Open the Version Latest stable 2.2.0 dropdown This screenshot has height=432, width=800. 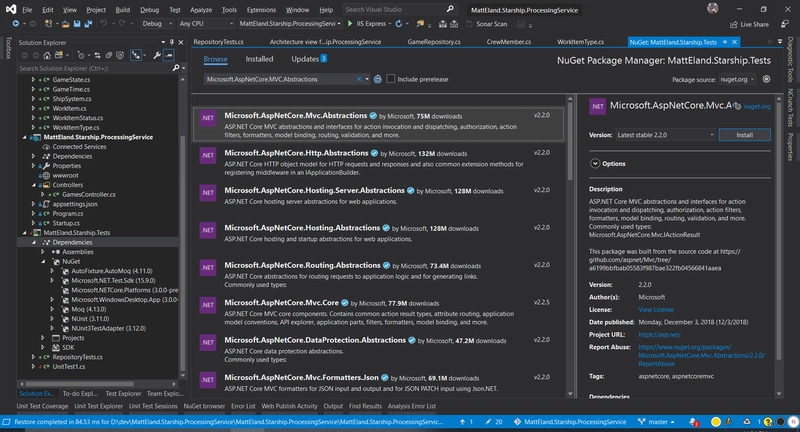[x=665, y=135]
